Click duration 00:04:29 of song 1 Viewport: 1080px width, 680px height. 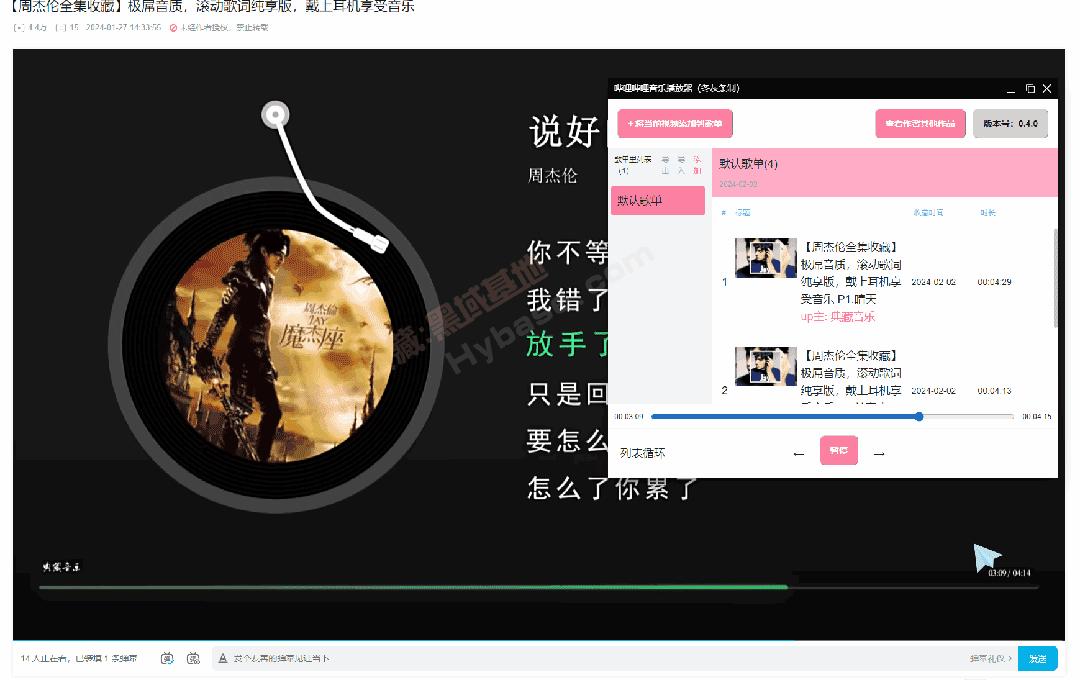[994, 282]
